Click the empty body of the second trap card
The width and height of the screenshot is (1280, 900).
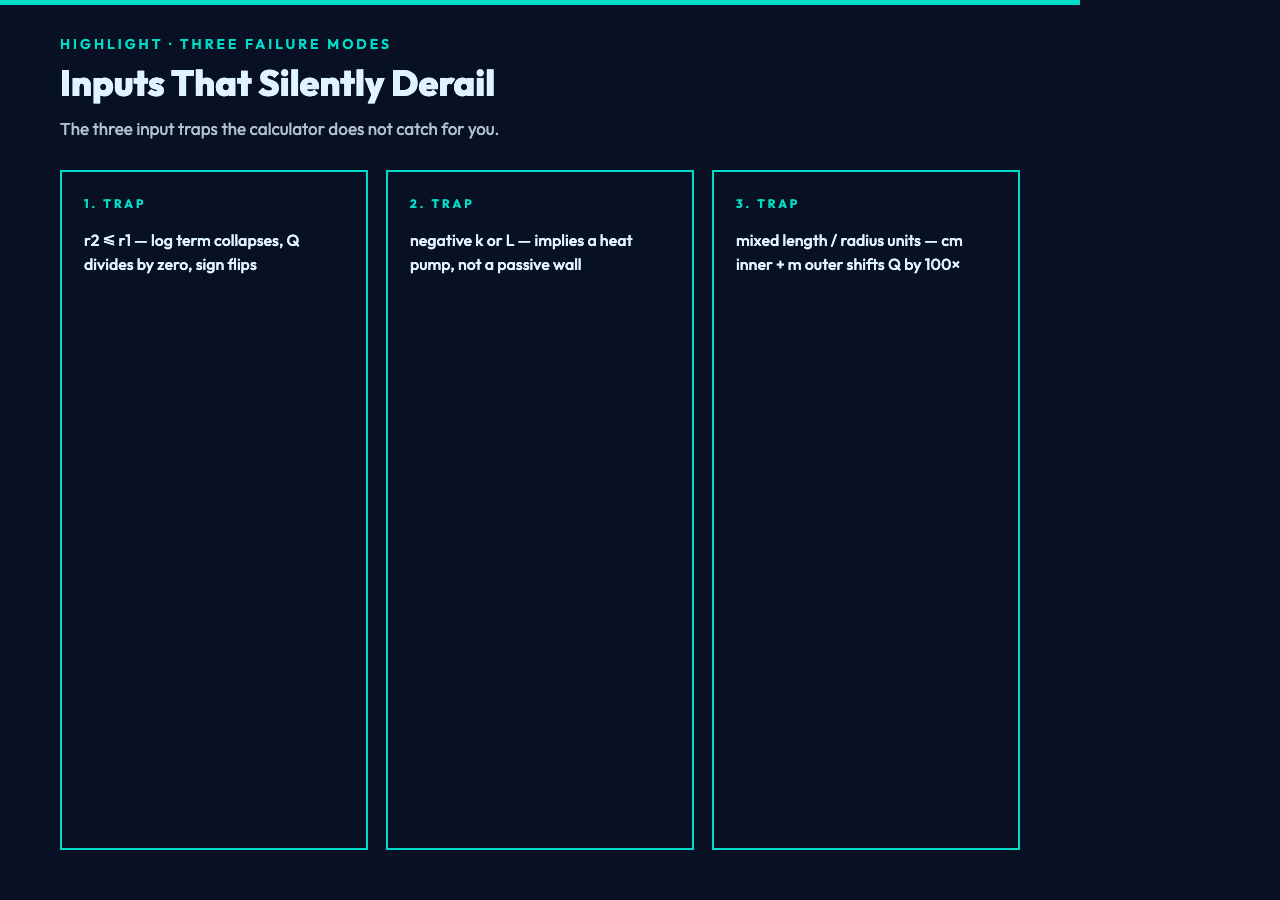(540, 560)
